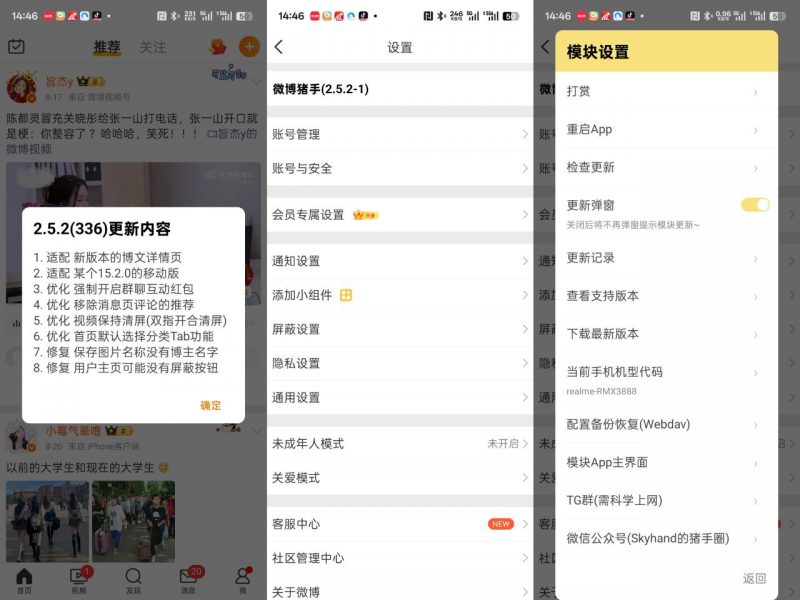Select the 推荐 tab
Image resolution: width=800 pixels, height=600 pixels.
[x=107, y=45]
